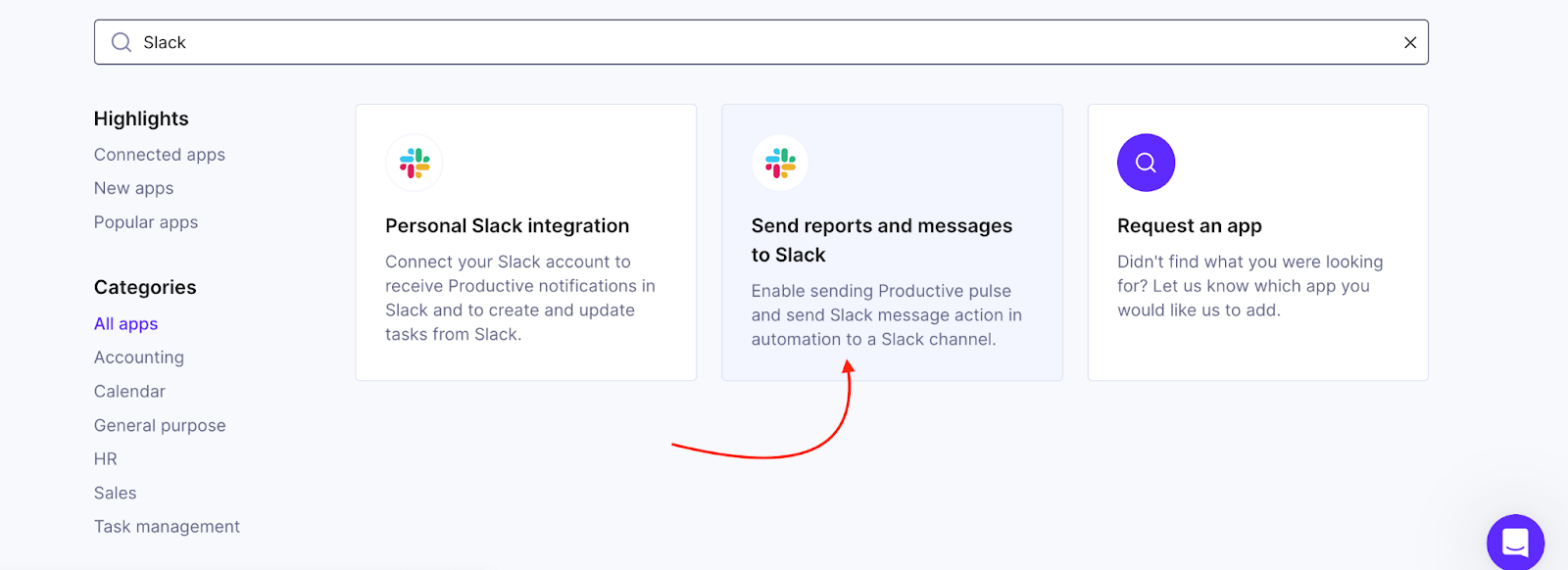
Task: Click Slack logo on Send reports card
Action: [780, 163]
